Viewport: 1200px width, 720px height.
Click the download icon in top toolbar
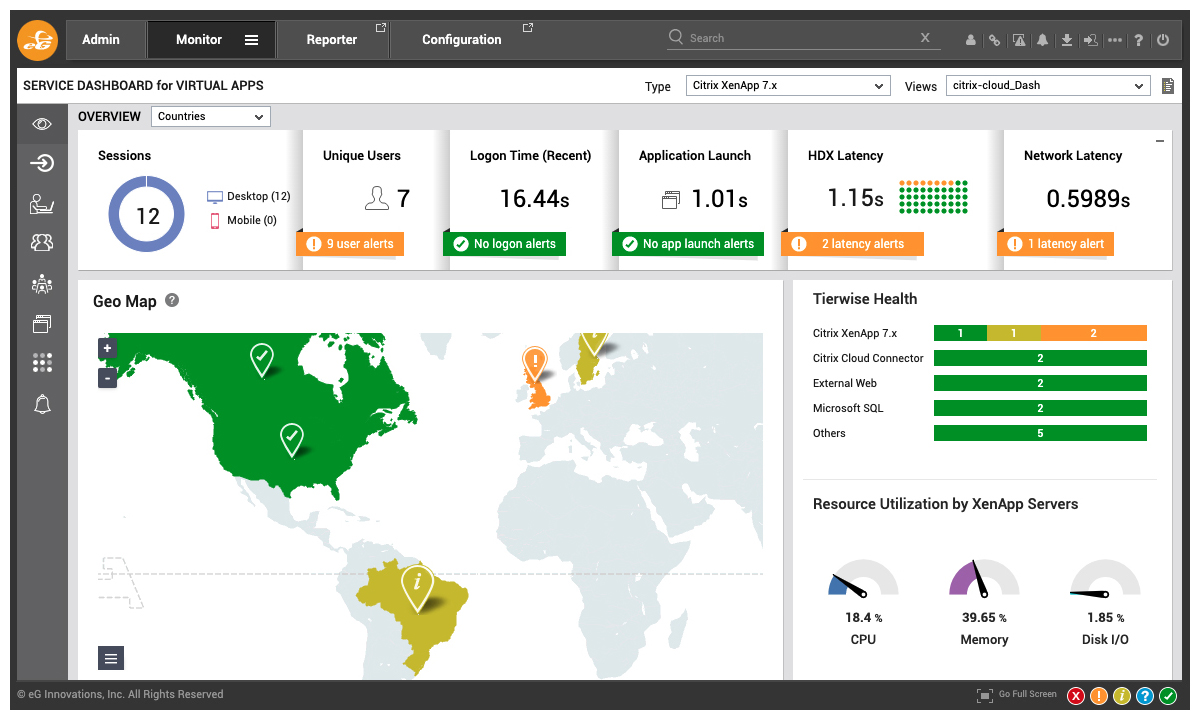click(x=1067, y=40)
